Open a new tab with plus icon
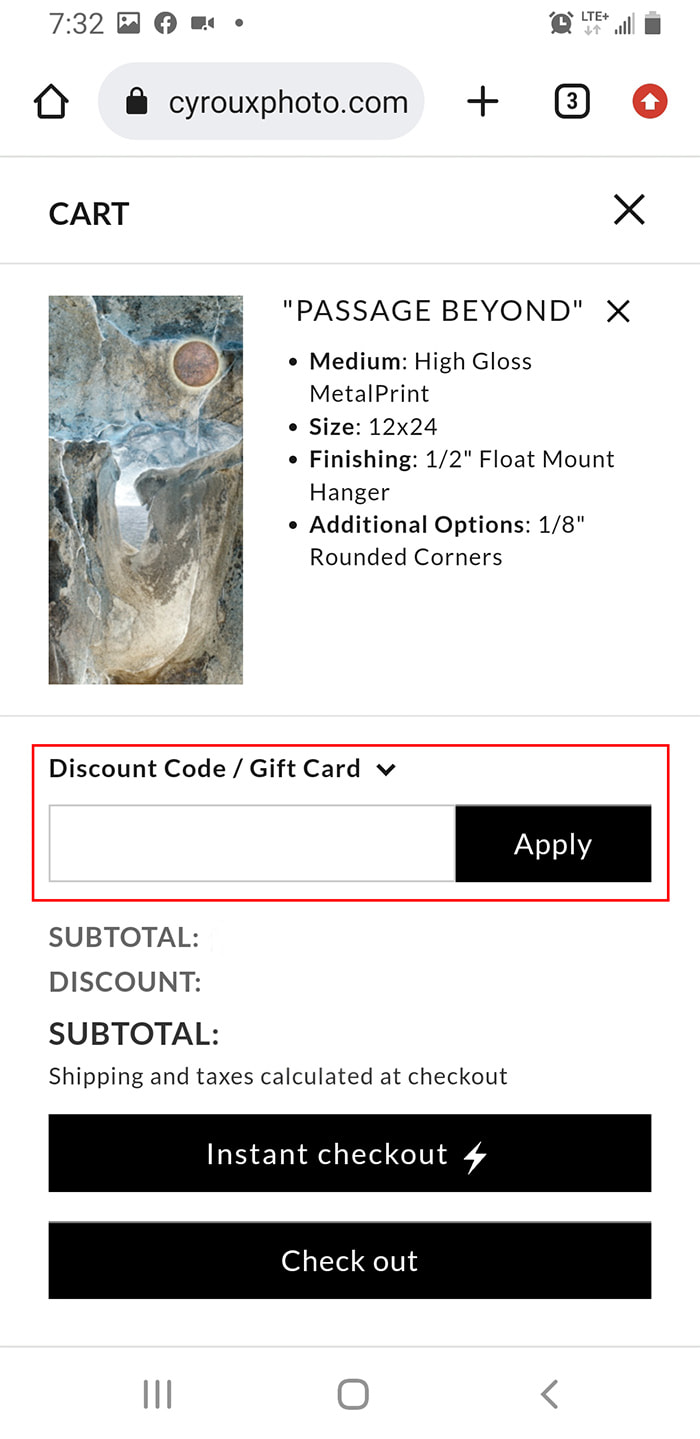This screenshot has height=1439, width=700. 483,101
